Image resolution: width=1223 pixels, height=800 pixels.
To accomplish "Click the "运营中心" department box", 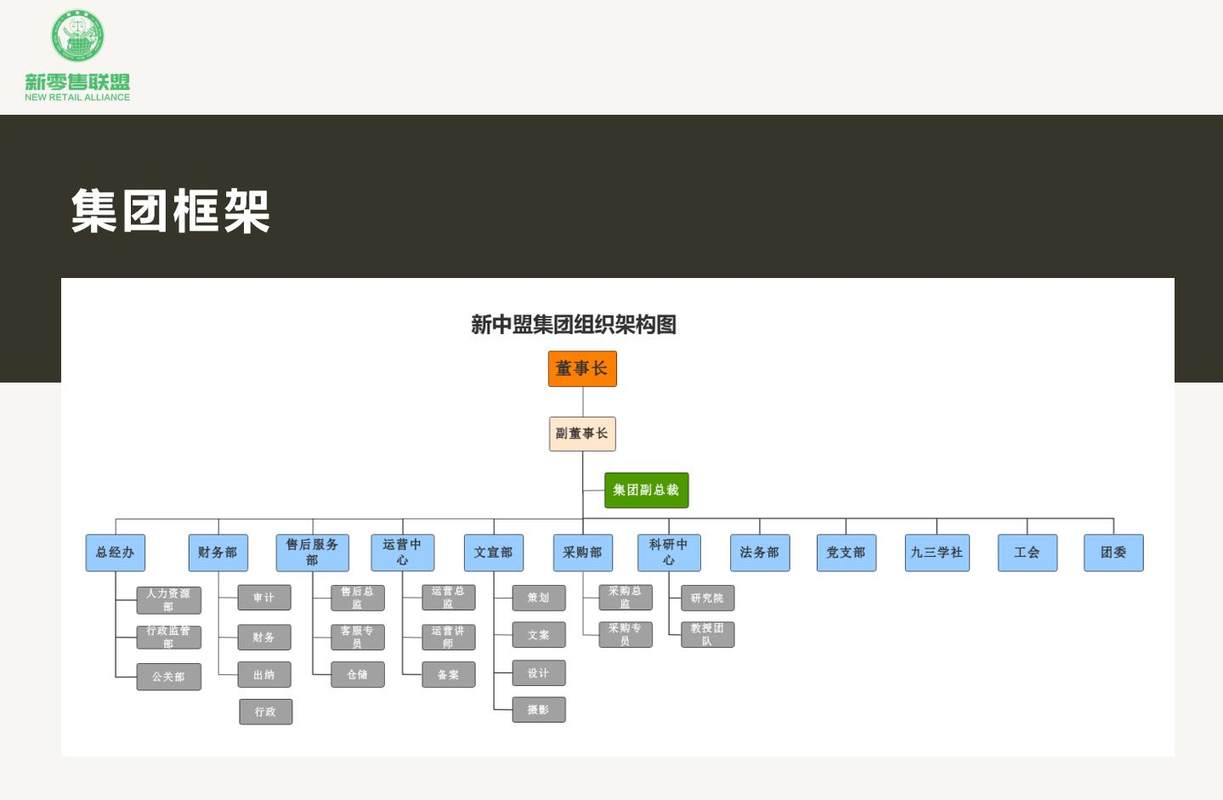I will point(402,553).
